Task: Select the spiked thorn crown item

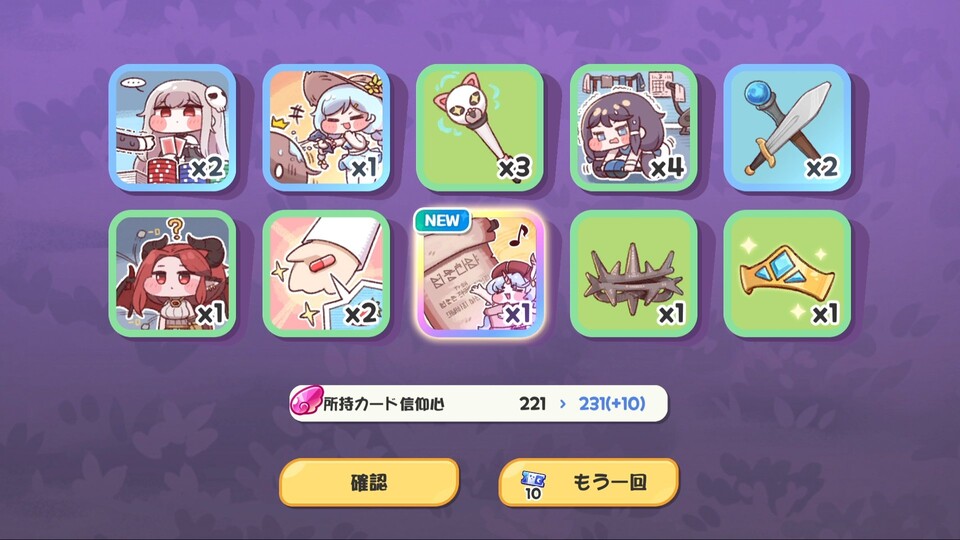Action: [x=634, y=274]
